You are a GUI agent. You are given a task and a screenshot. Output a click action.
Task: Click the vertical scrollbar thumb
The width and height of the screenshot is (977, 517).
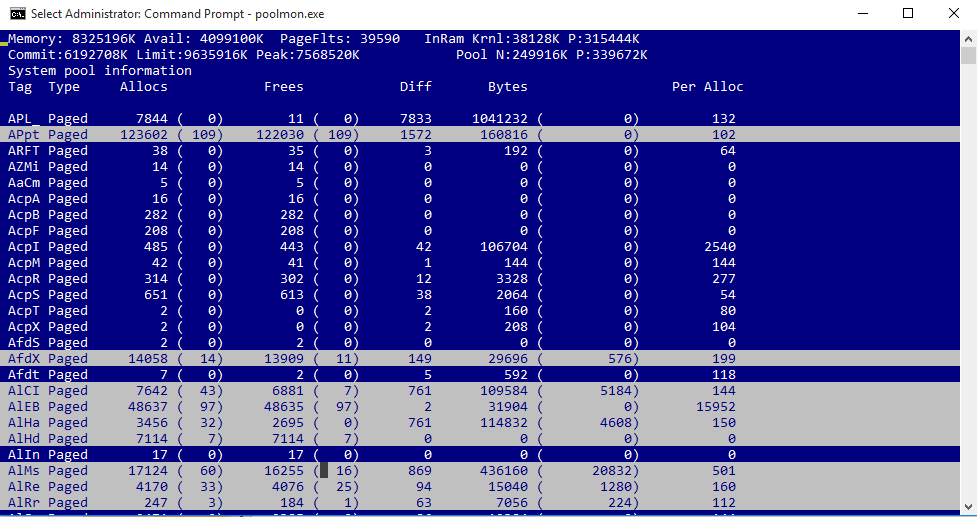click(x=969, y=55)
